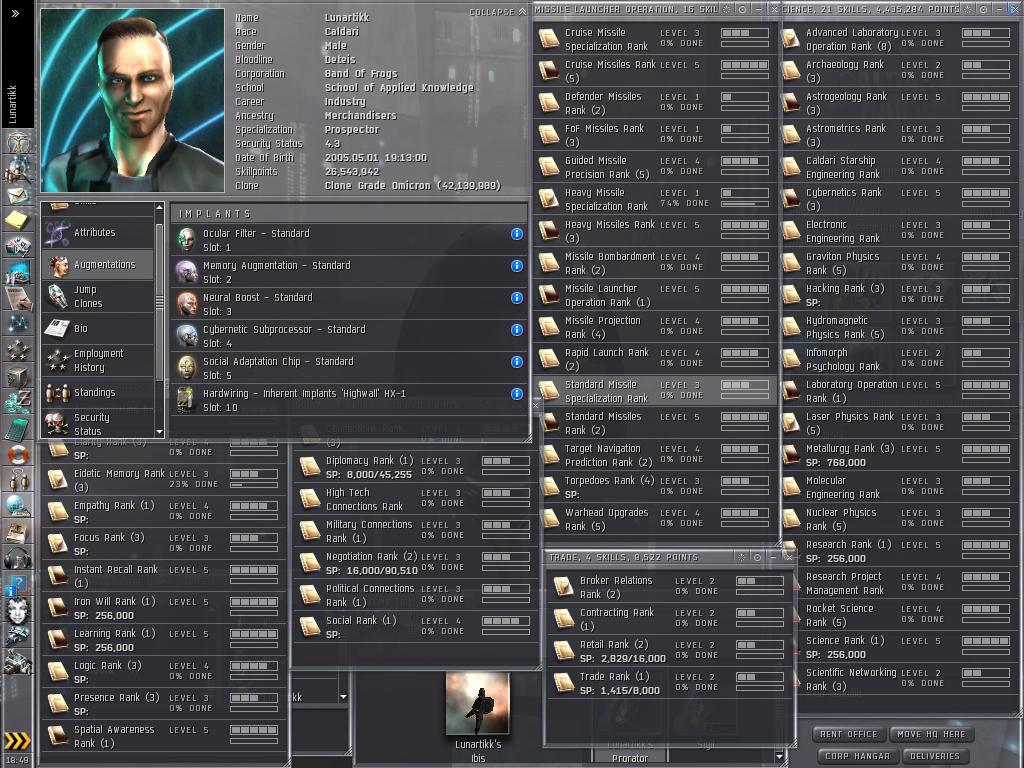Open the Attributes section

click(98, 232)
